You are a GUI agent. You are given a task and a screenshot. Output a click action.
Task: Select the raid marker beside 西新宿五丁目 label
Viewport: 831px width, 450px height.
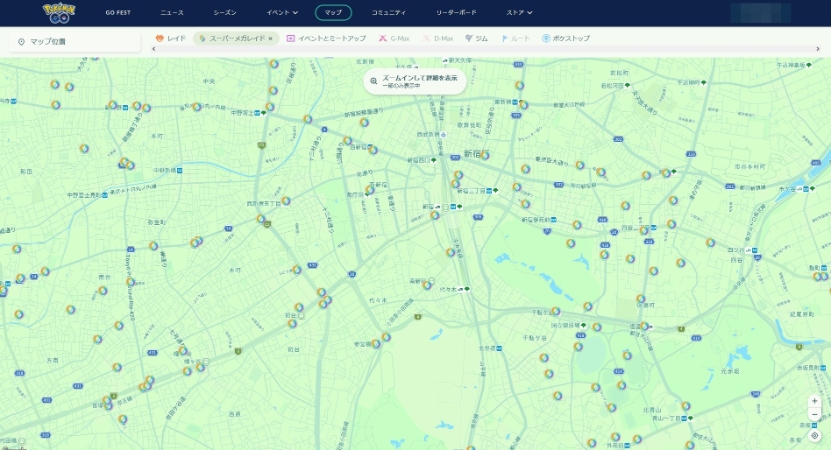point(286,201)
